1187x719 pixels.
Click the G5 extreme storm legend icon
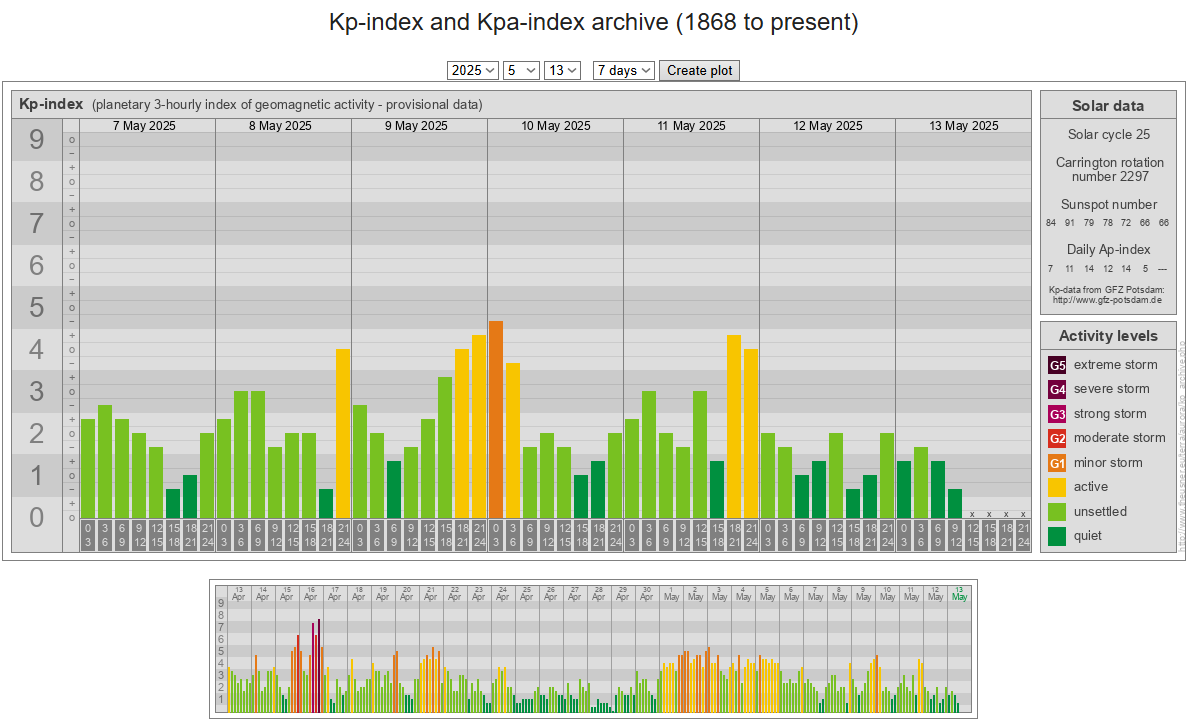click(x=1057, y=365)
